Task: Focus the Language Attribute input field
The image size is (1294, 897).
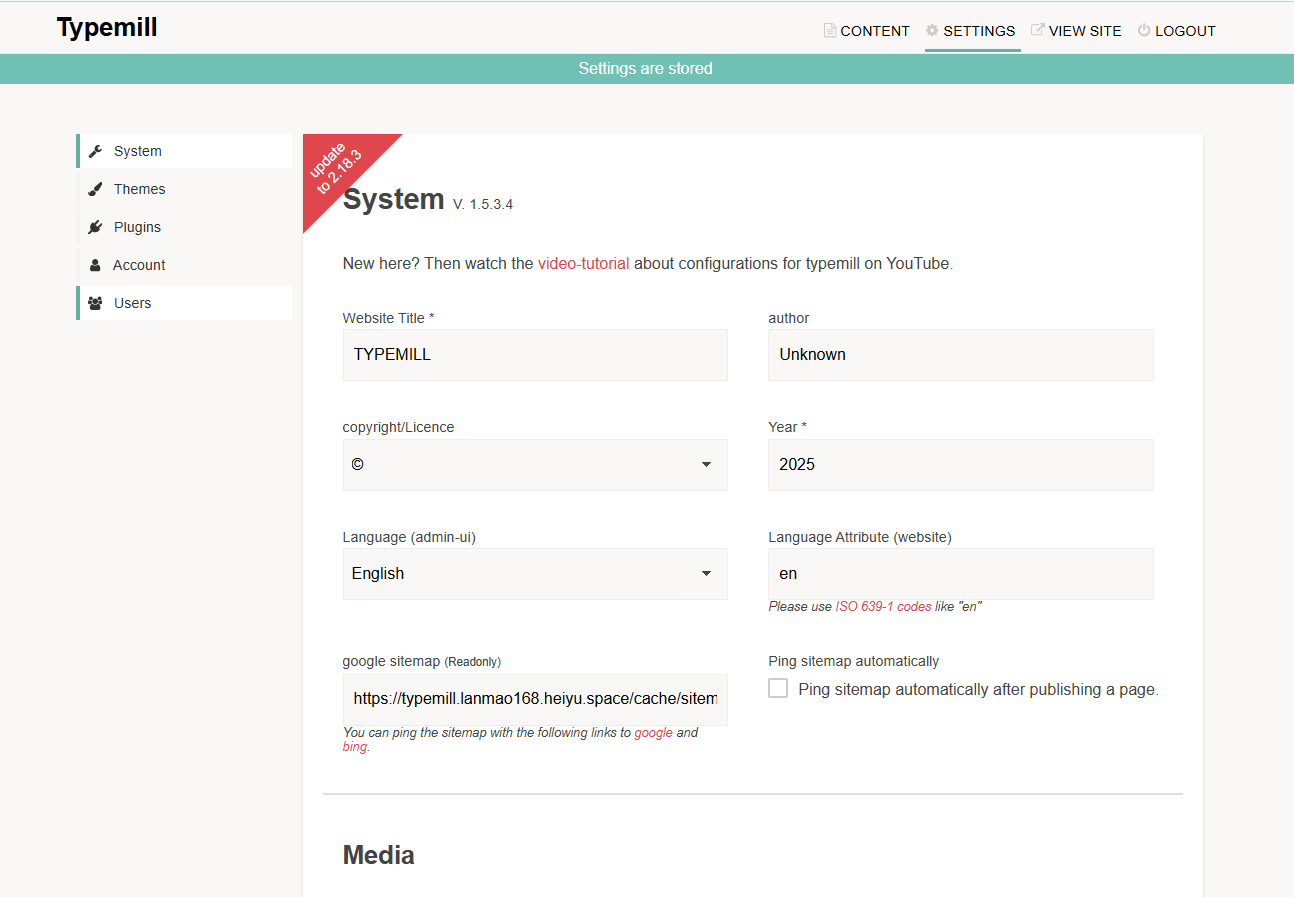Action: pyautogui.click(x=960, y=574)
